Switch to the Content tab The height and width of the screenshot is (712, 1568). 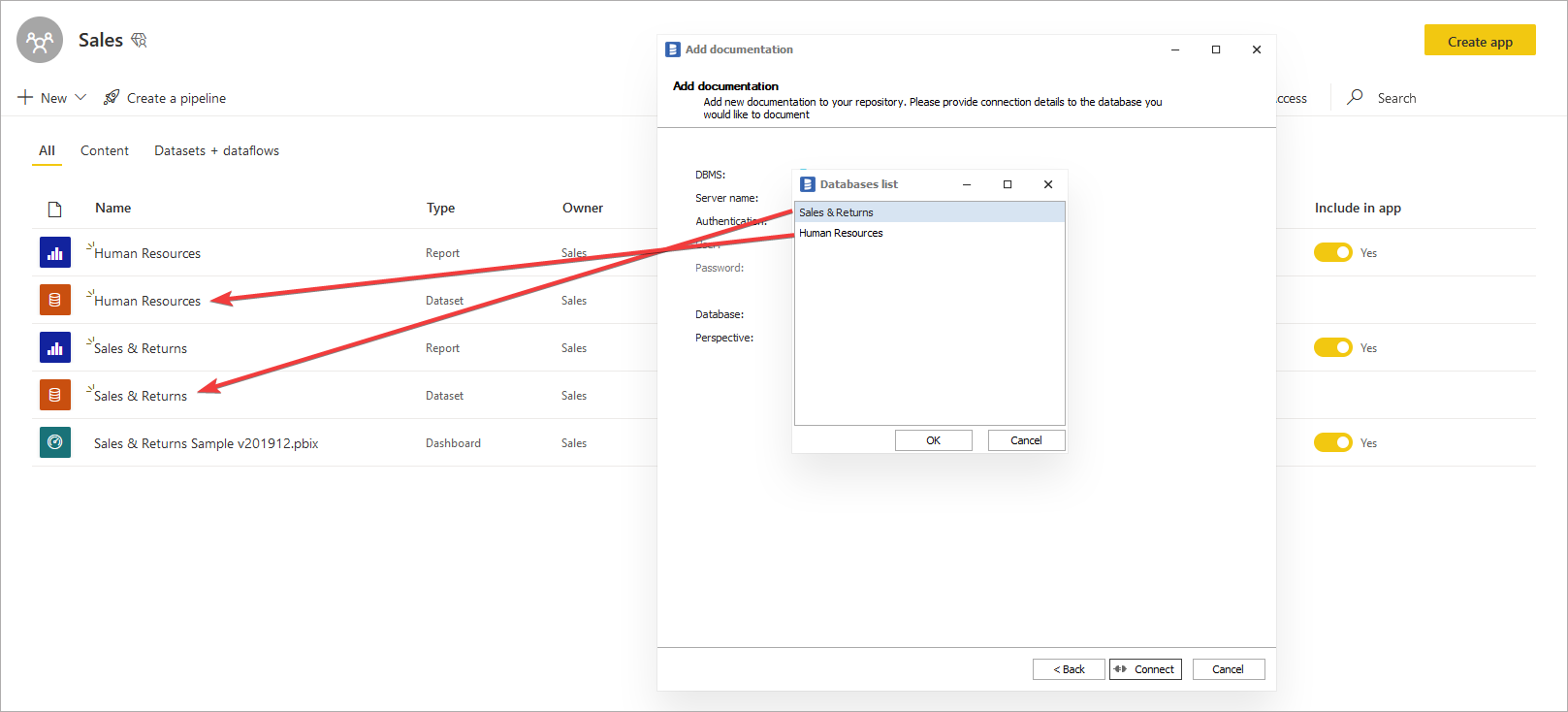(x=105, y=151)
